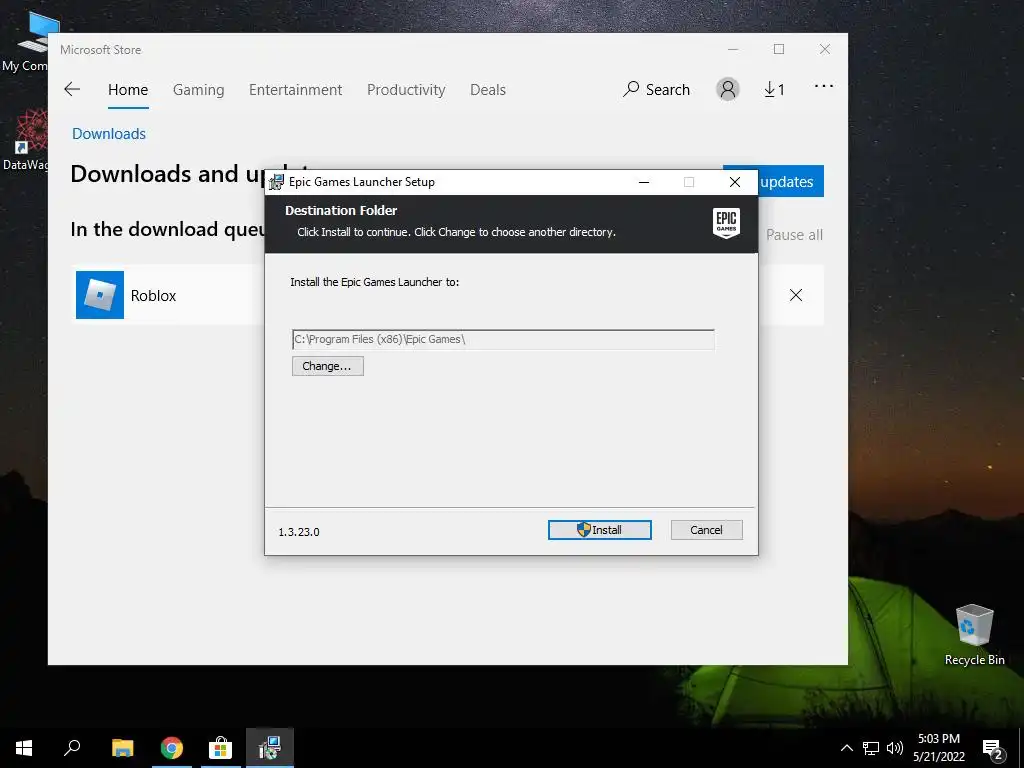
Task: Click the destination folder path field
Action: [503, 339]
